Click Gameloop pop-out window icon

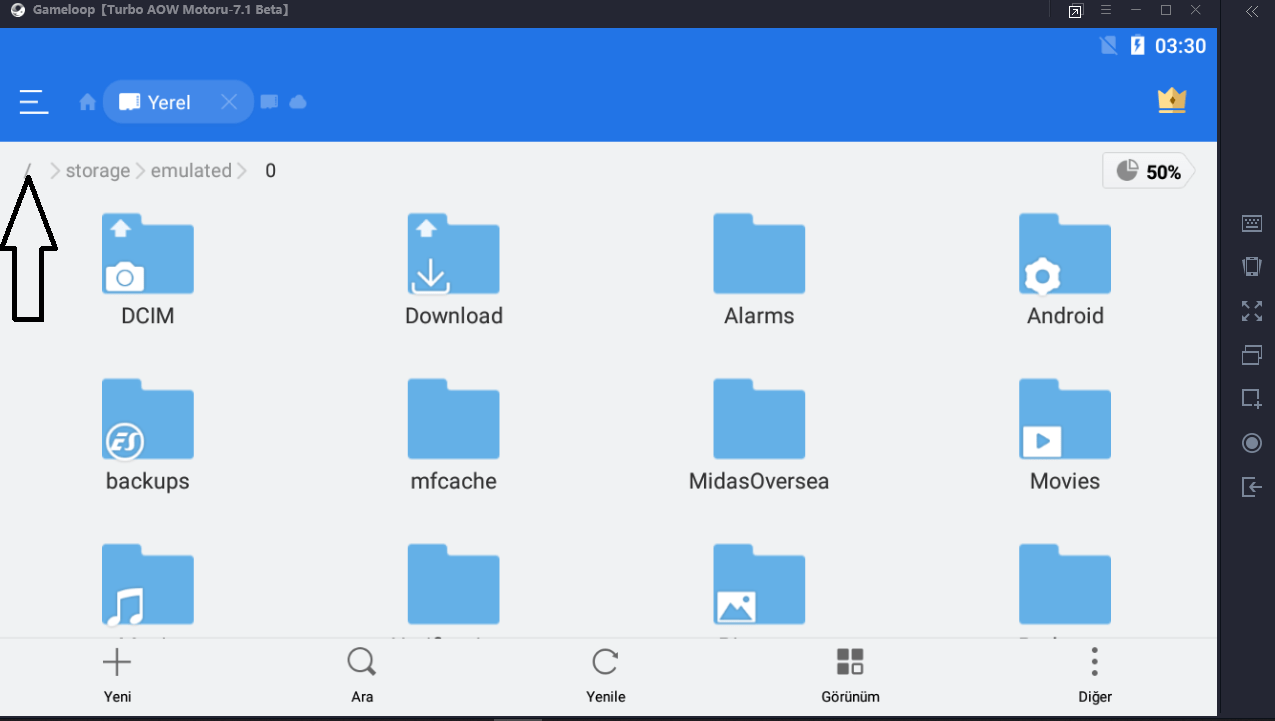(x=1075, y=11)
